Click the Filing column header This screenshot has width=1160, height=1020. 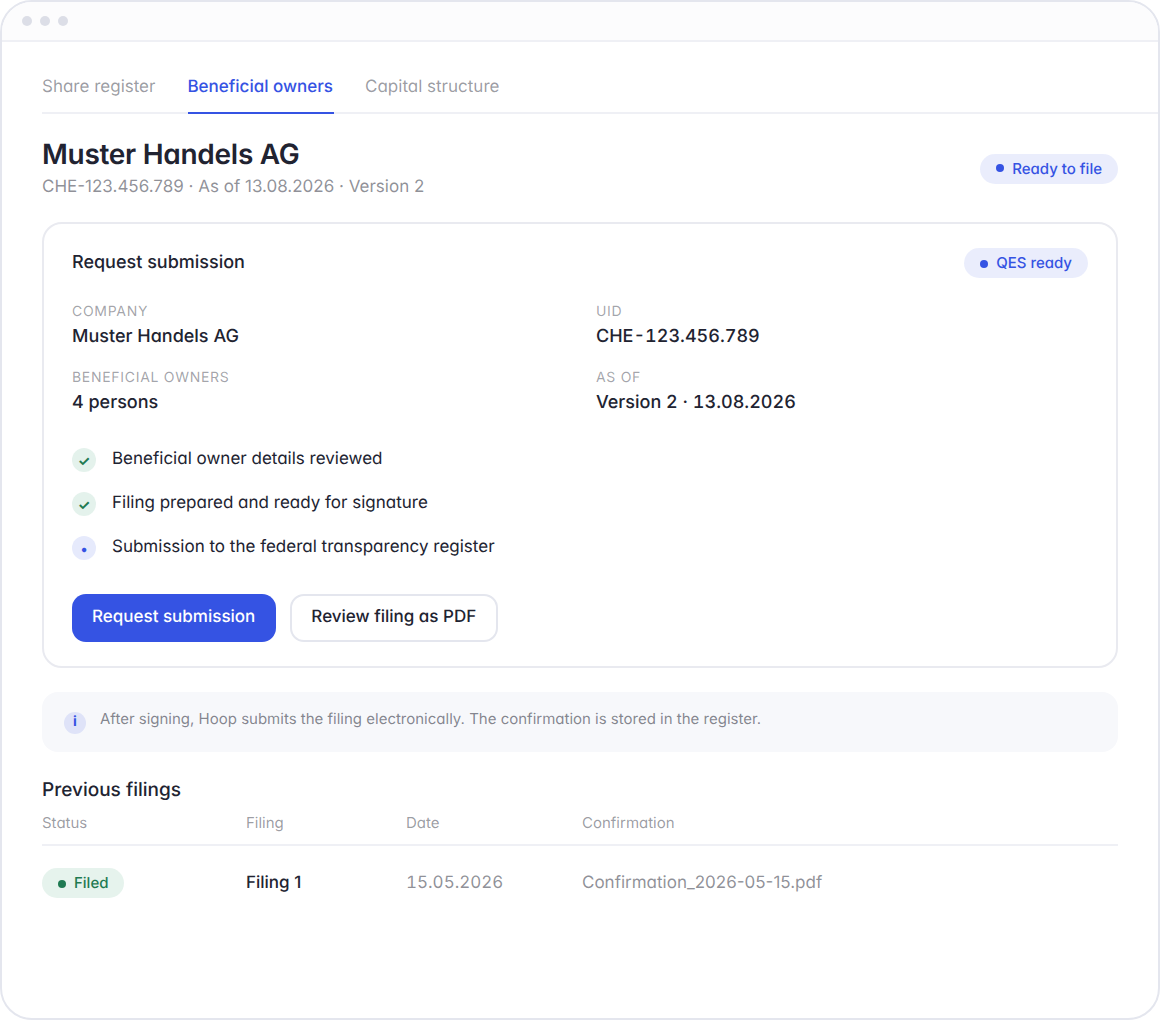coord(265,823)
